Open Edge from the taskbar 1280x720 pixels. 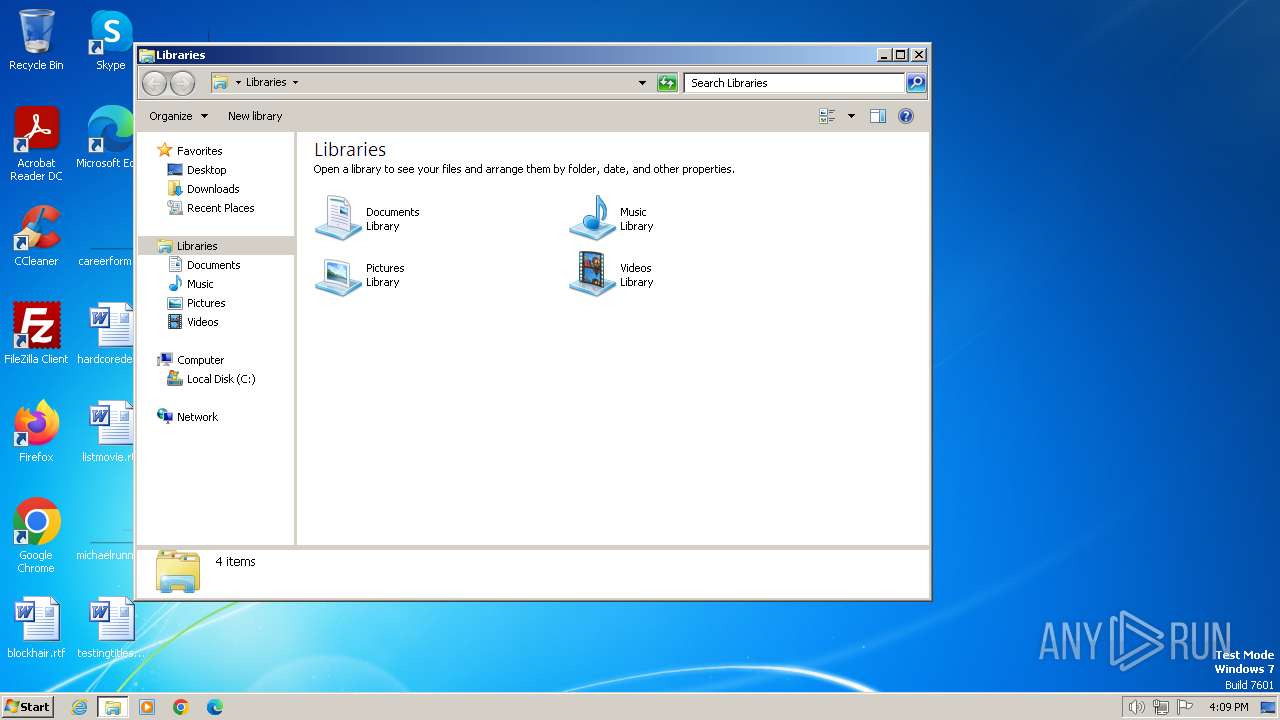(x=215, y=707)
